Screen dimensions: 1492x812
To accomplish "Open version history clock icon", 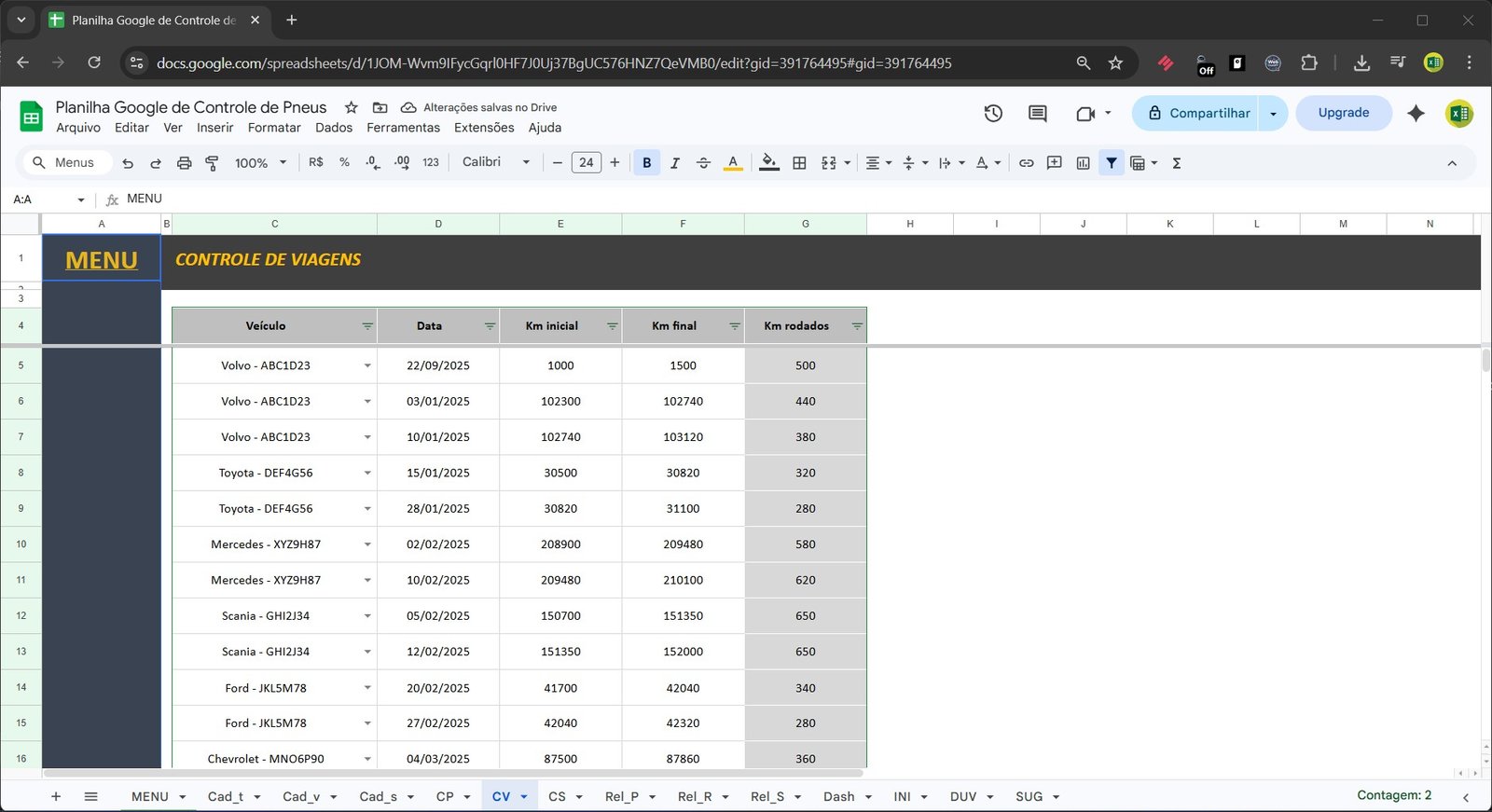I will 993,113.
